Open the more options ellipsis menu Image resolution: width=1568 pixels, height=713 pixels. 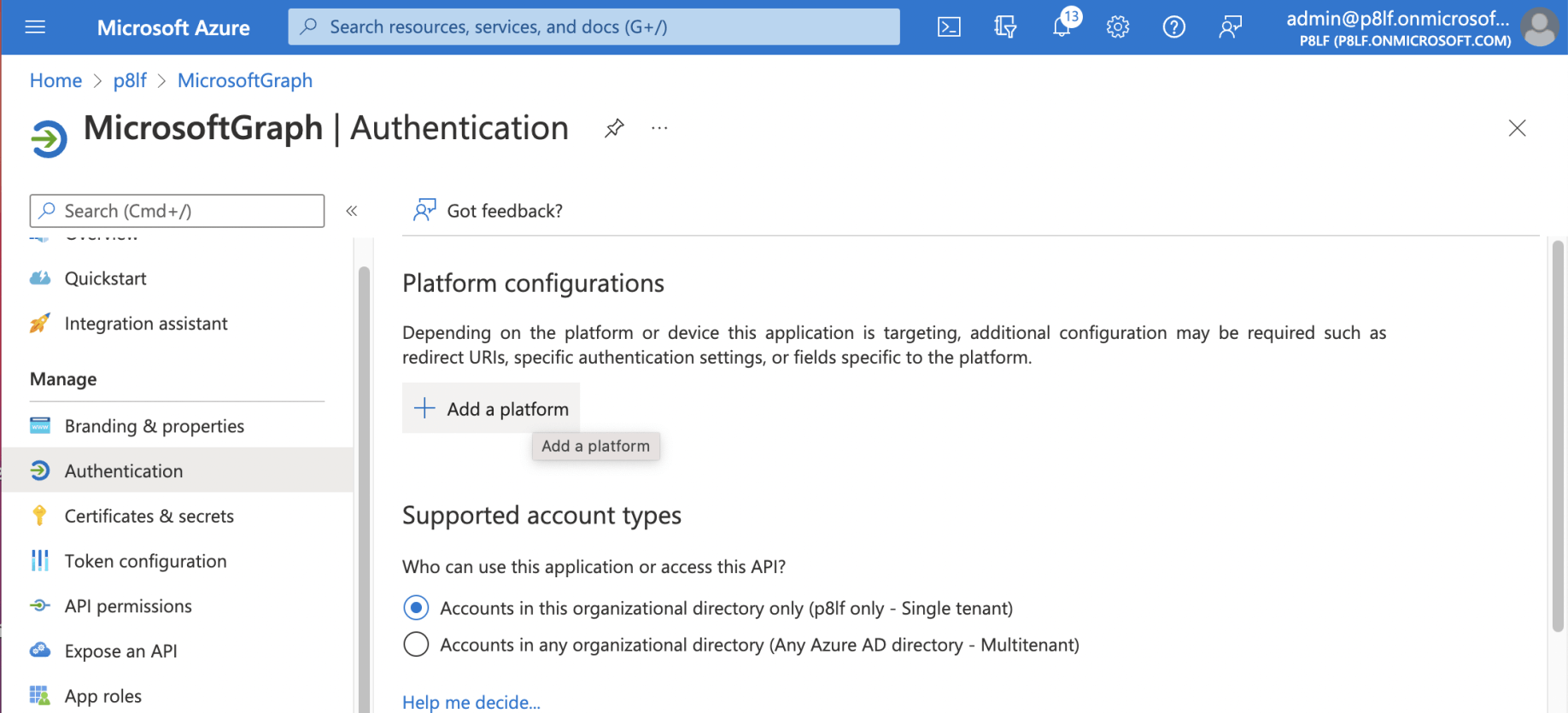click(x=659, y=129)
